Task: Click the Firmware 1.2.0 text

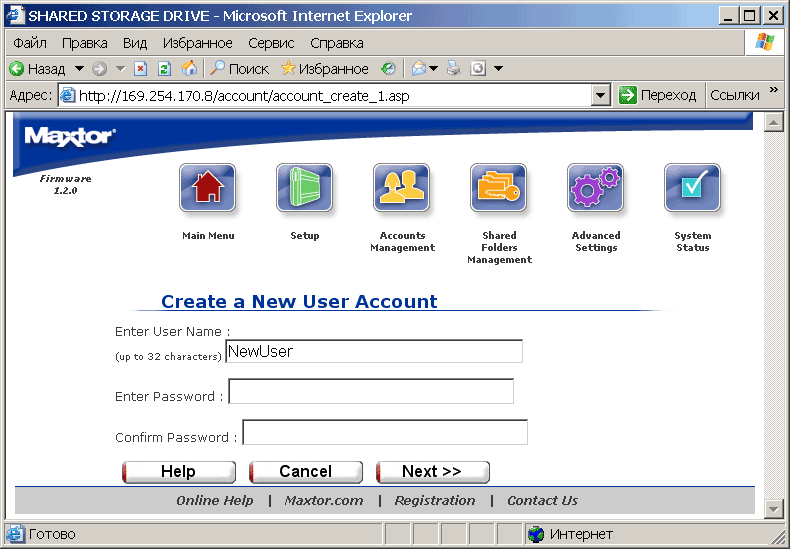Action: tap(65, 184)
